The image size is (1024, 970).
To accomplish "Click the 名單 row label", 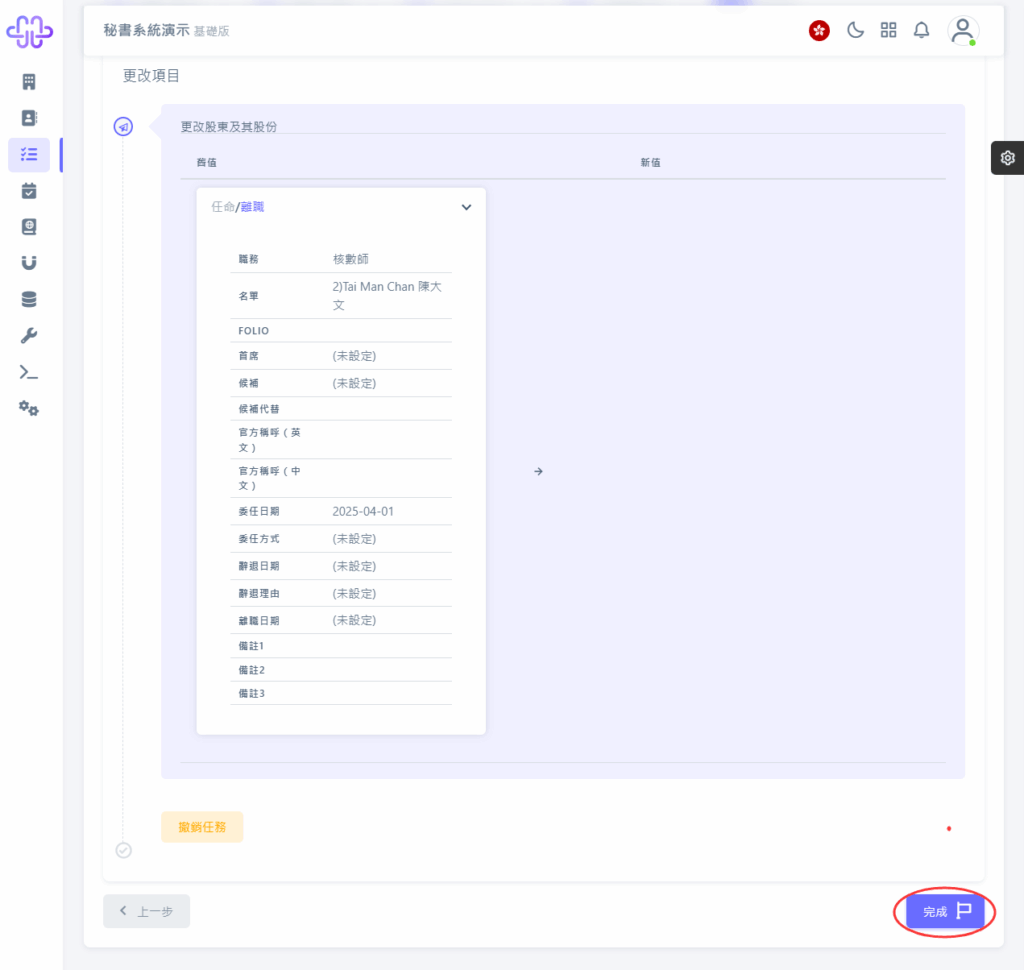I will coord(248,297).
